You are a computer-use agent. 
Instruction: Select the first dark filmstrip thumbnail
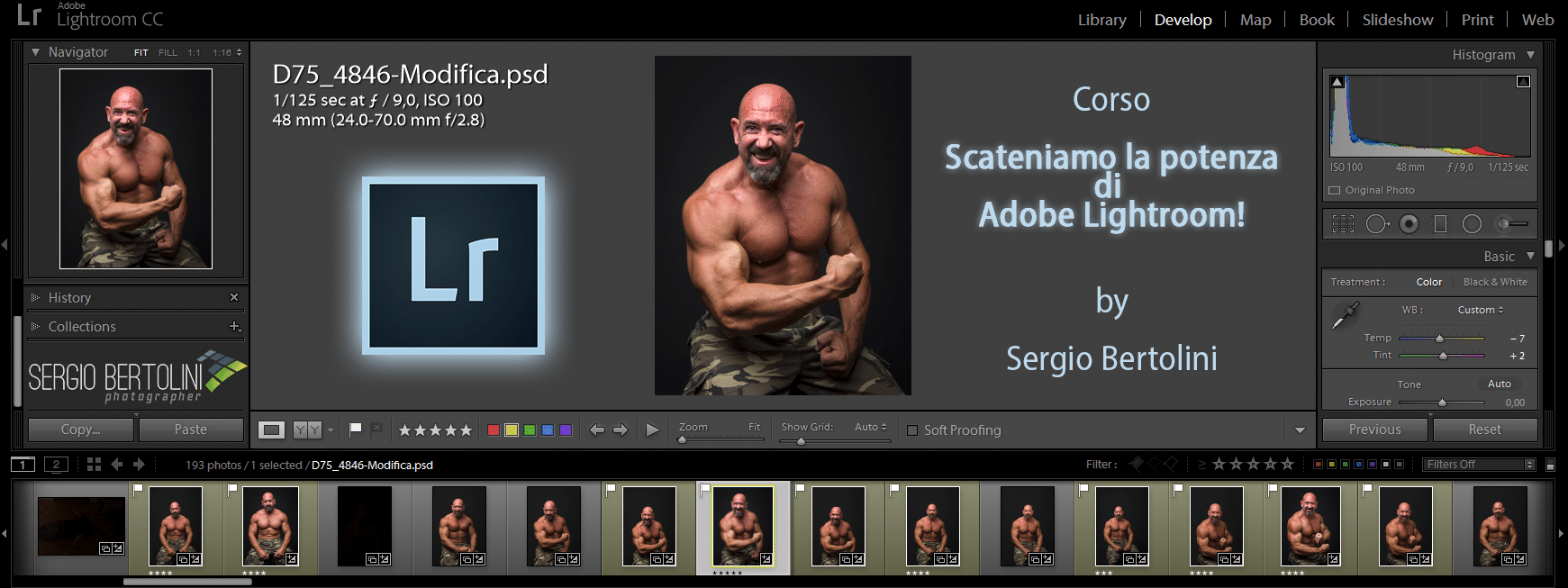point(81,526)
